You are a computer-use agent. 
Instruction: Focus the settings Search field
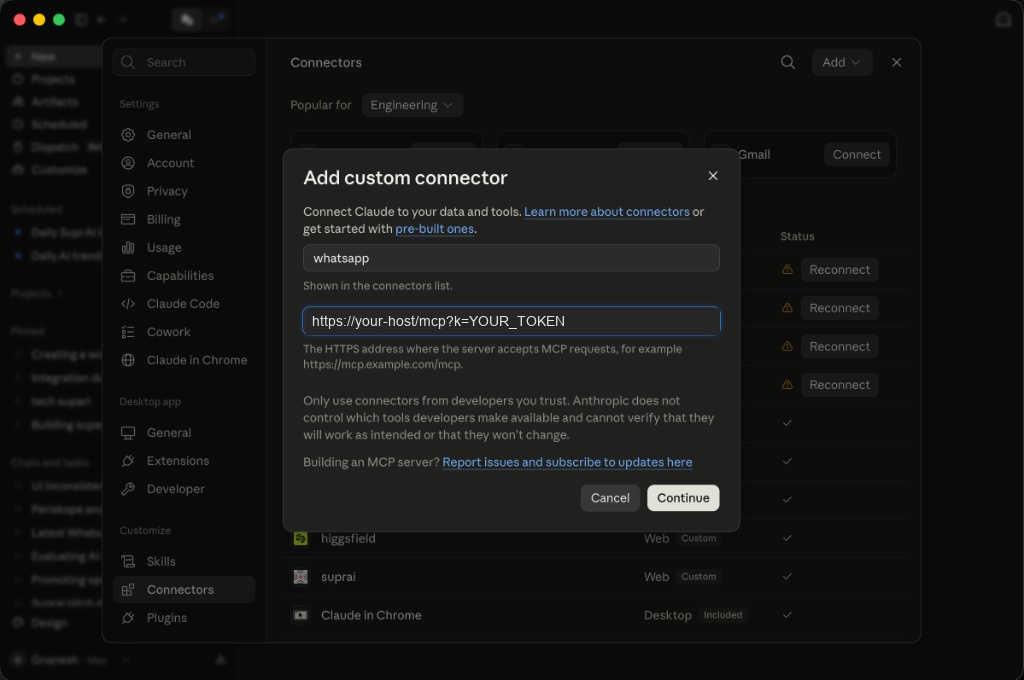[184, 62]
